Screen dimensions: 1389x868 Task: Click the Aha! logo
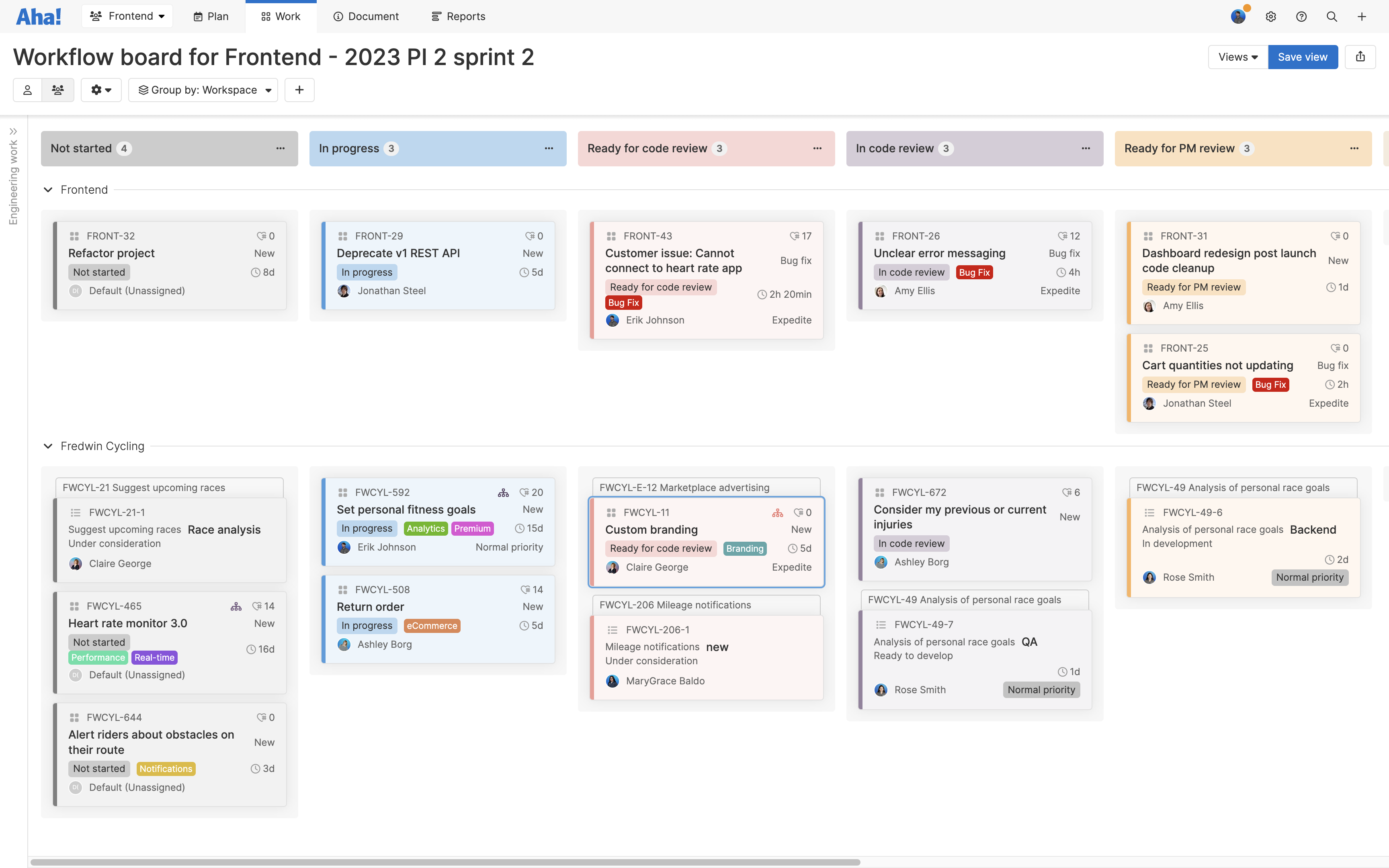pos(38,16)
